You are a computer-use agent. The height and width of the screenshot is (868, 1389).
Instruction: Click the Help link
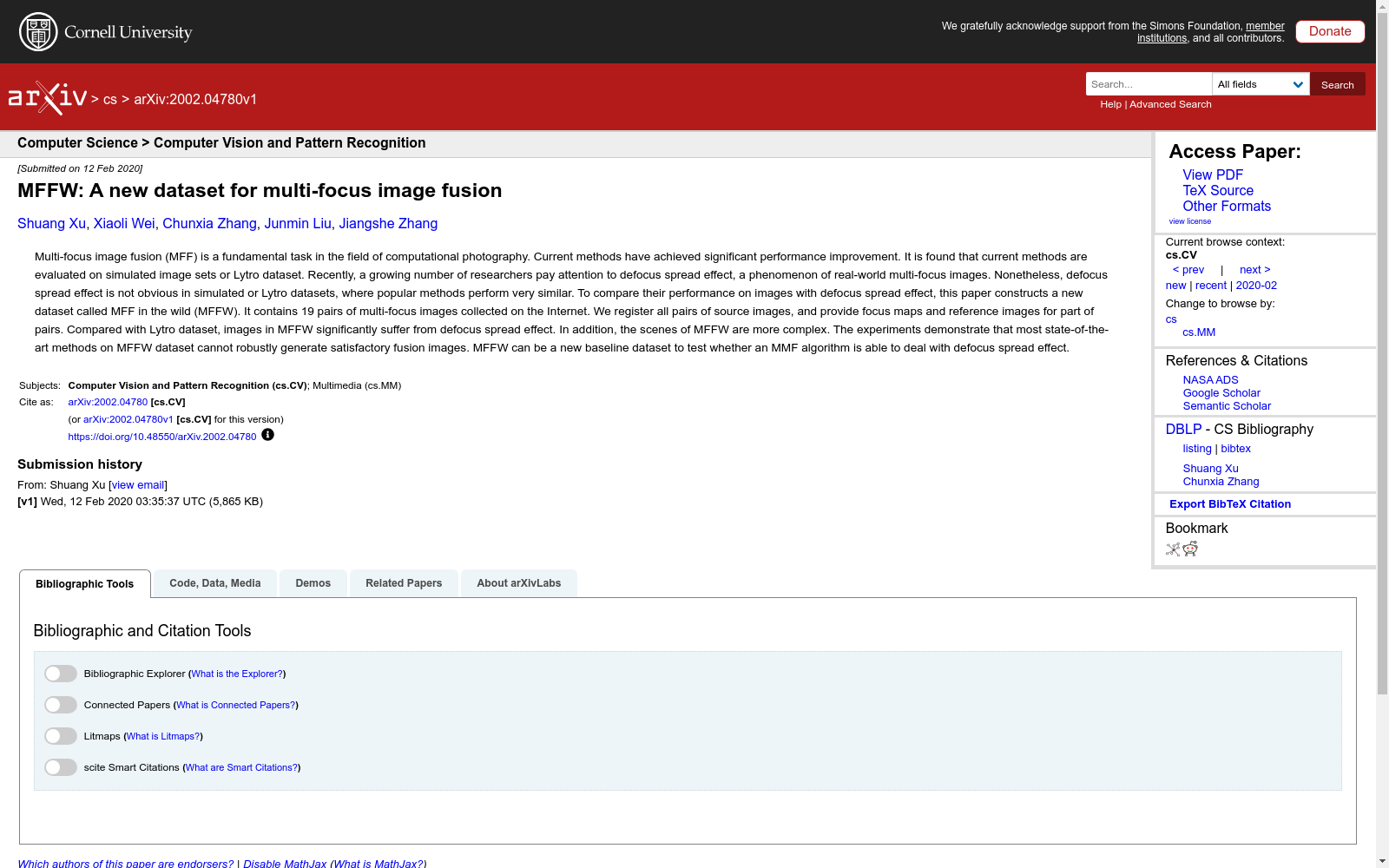(x=1111, y=104)
